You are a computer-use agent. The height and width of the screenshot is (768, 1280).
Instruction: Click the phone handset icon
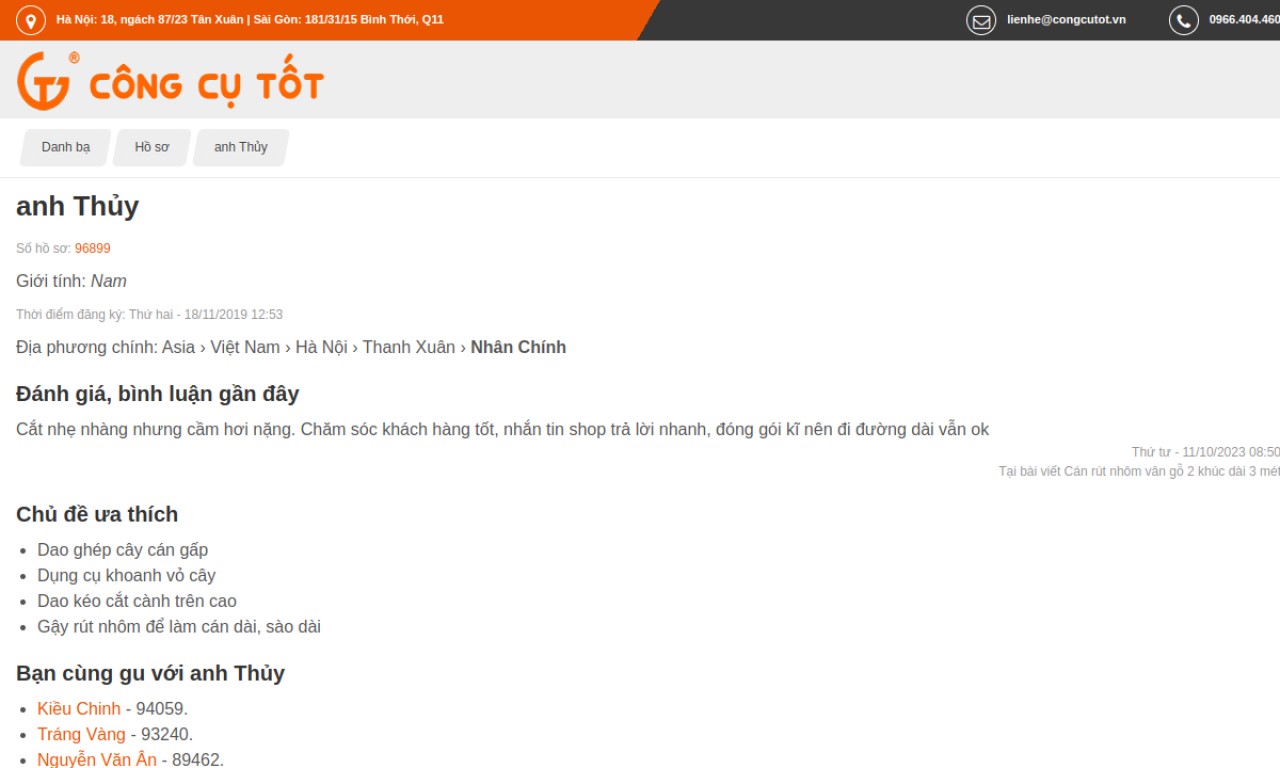[x=1184, y=20]
